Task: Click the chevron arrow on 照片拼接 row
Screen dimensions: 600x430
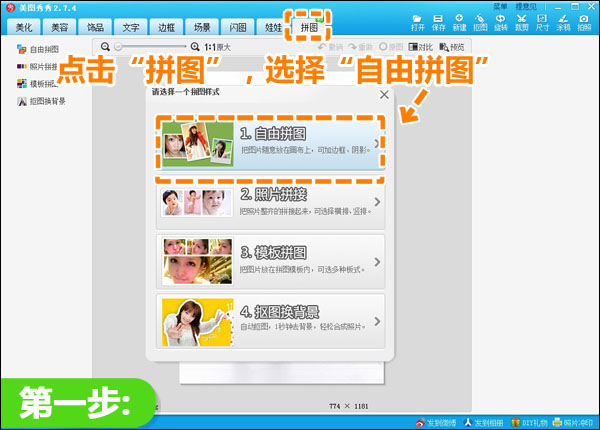Action: [377, 202]
